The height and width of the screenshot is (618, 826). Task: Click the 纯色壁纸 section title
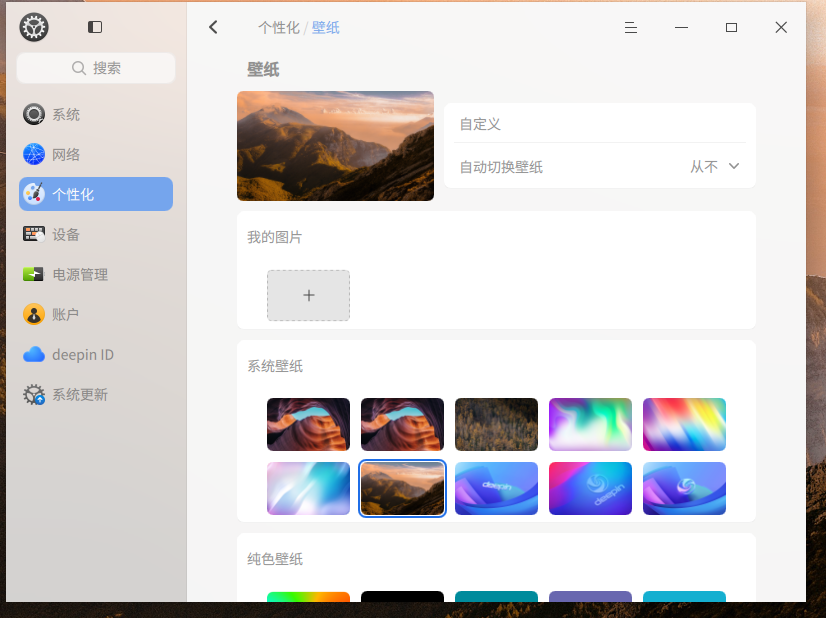(x=275, y=559)
